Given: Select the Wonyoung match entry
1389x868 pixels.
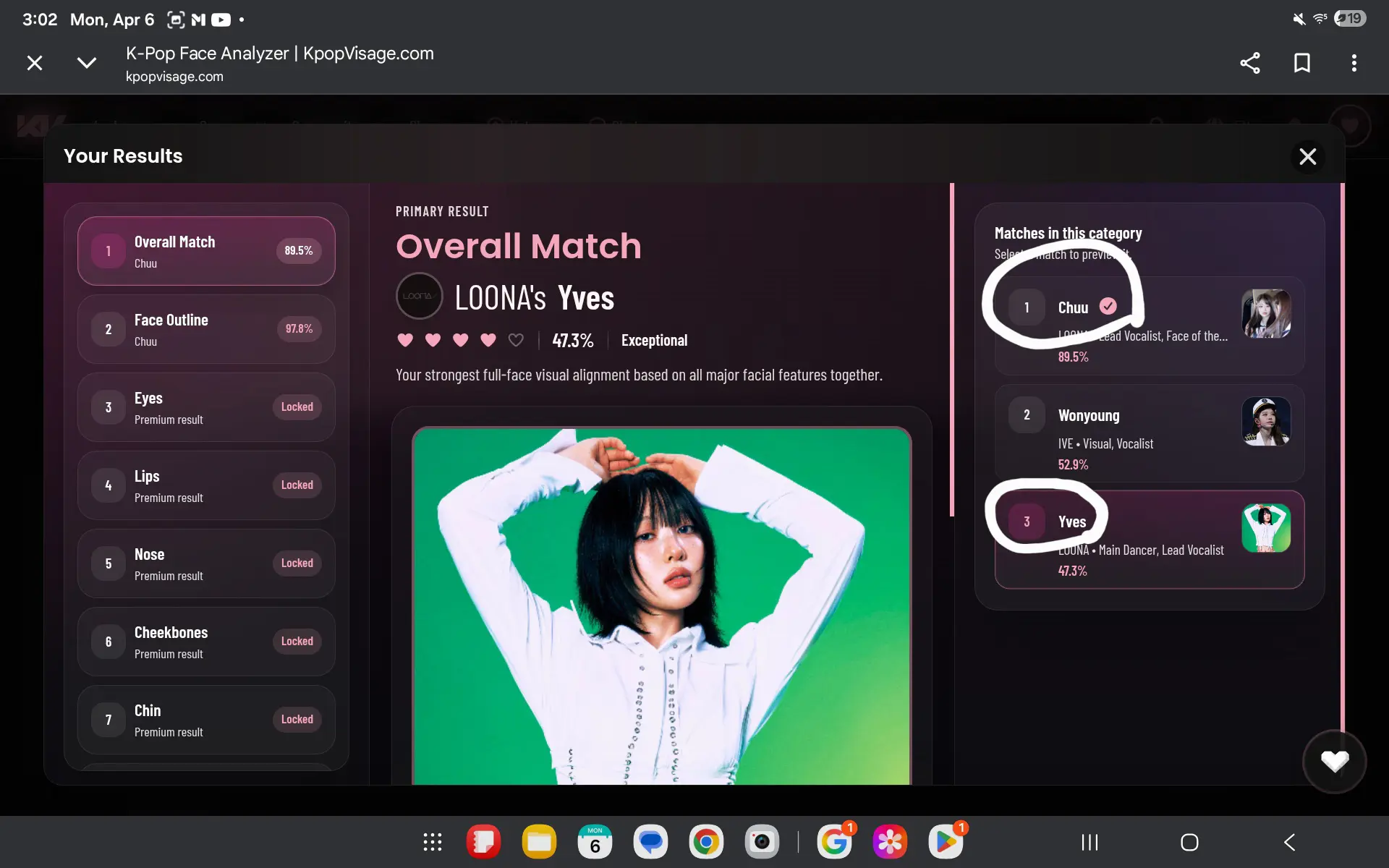Looking at the screenshot, I should tap(1149, 433).
